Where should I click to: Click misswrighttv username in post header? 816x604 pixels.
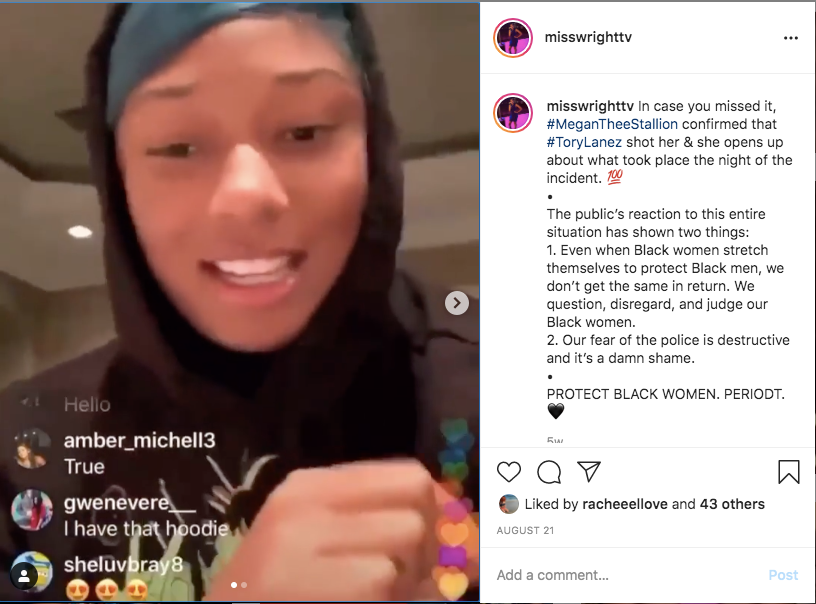pyautogui.click(x=588, y=37)
